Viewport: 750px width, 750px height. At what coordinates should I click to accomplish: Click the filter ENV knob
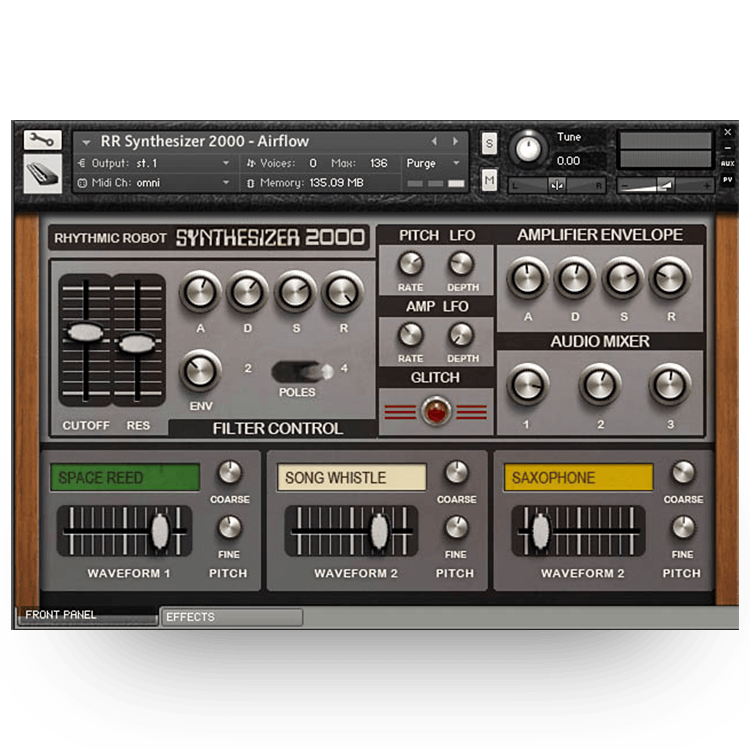(200, 371)
